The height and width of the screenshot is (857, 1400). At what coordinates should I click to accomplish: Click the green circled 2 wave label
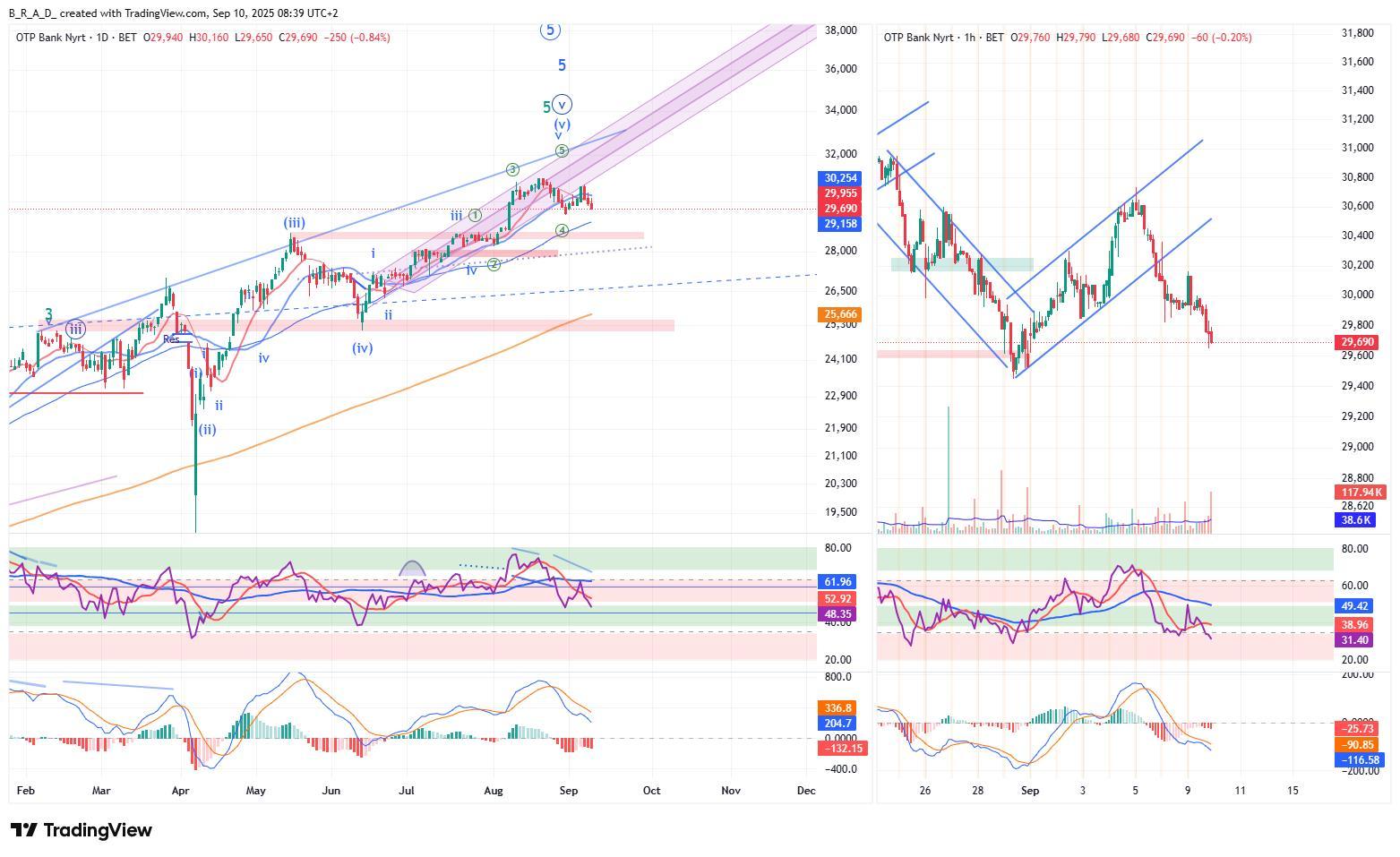494,264
